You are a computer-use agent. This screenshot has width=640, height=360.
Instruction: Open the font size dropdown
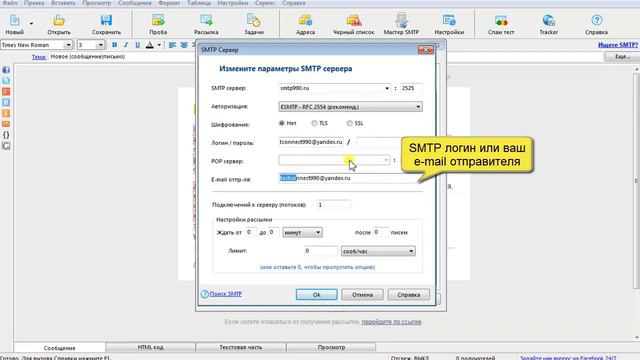[100, 45]
